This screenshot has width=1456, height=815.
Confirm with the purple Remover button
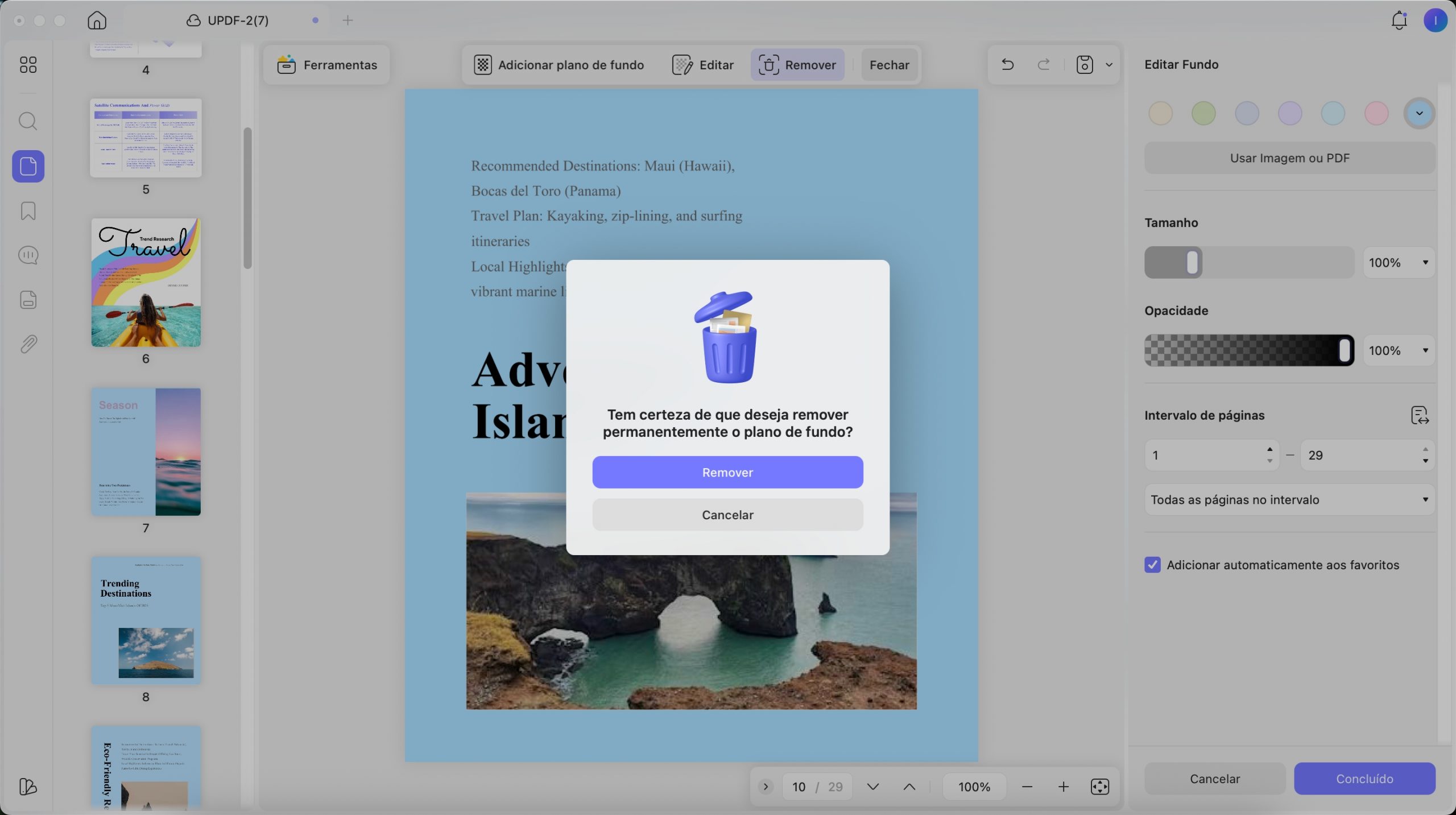[x=727, y=472]
